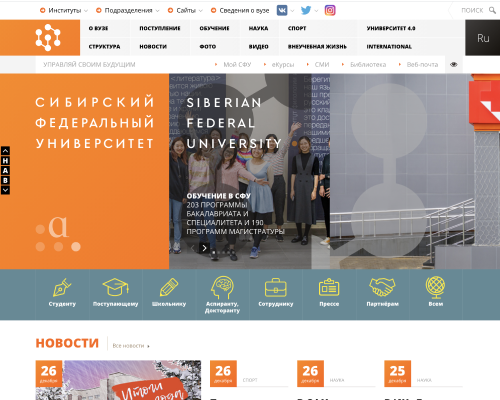Viewport: 500px width, 400px height.
Task: Open the Партнёрам handshake section
Action: (x=382, y=293)
